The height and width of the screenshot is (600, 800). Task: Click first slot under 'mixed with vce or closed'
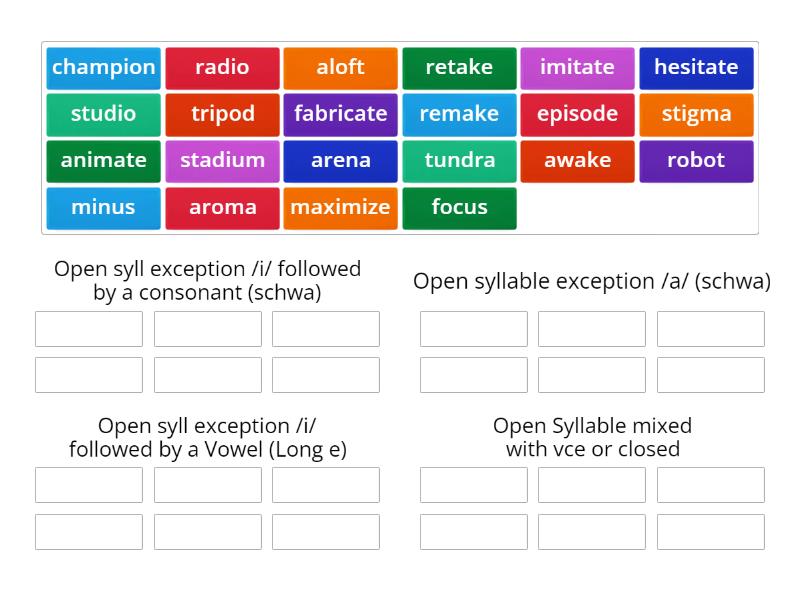(474, 485)
